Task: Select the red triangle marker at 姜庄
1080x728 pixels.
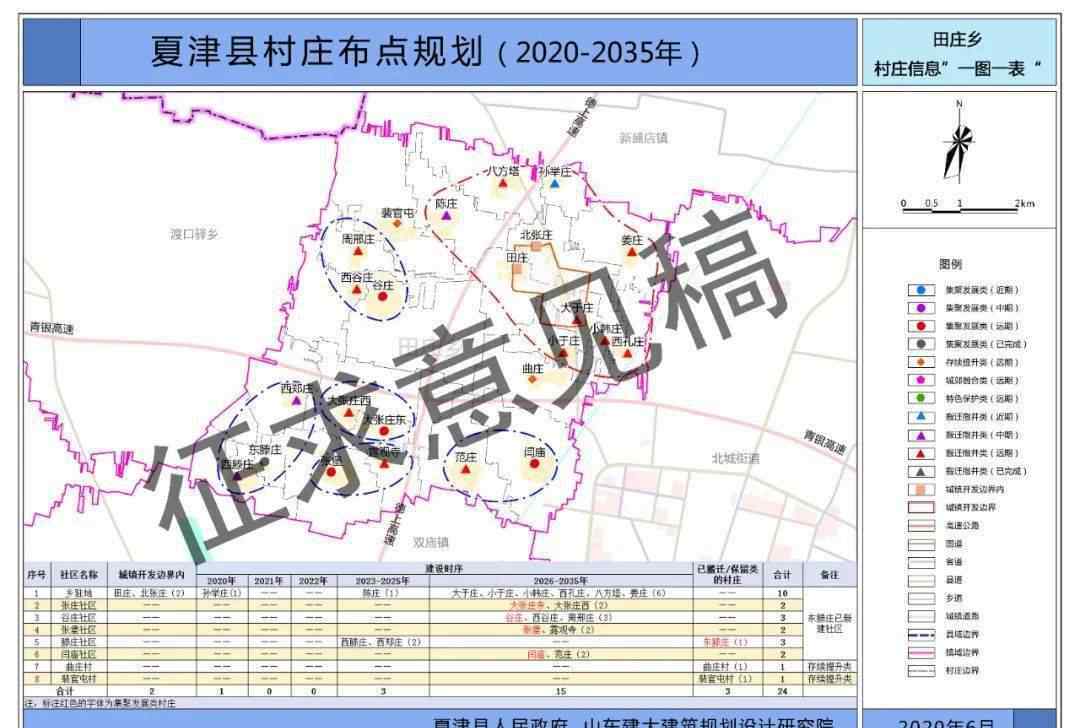Action: (x=632, y=253)
